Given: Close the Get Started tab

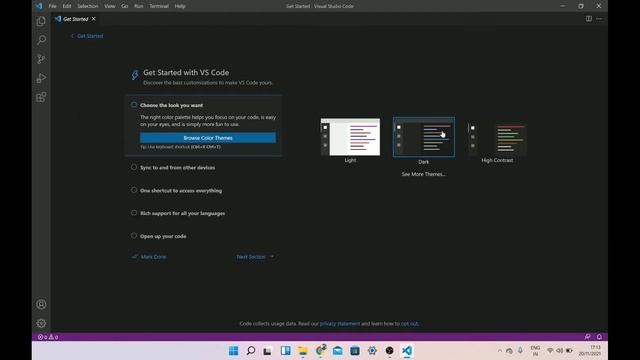Looking at the screenshot, I should (x=93, y=19).
